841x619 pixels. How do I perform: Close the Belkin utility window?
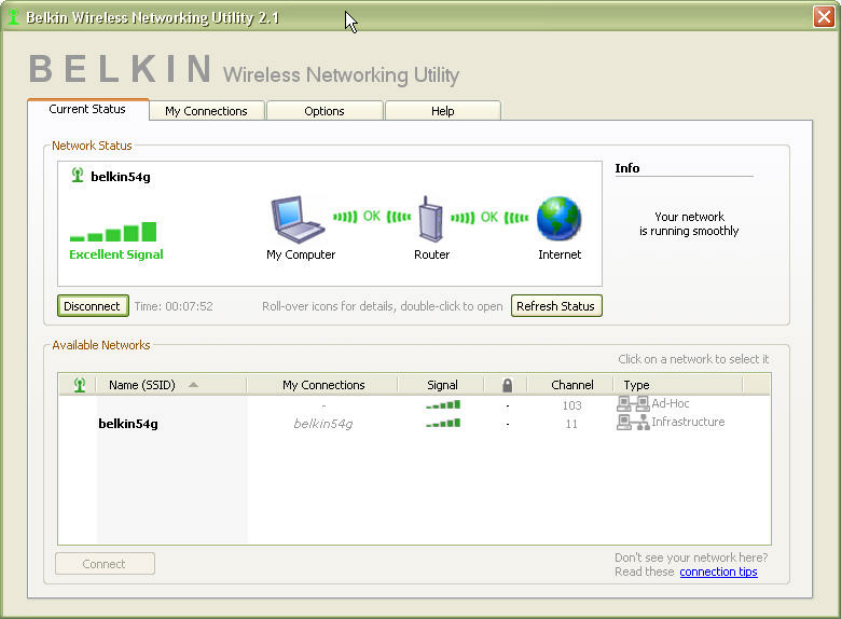[823, 17]
